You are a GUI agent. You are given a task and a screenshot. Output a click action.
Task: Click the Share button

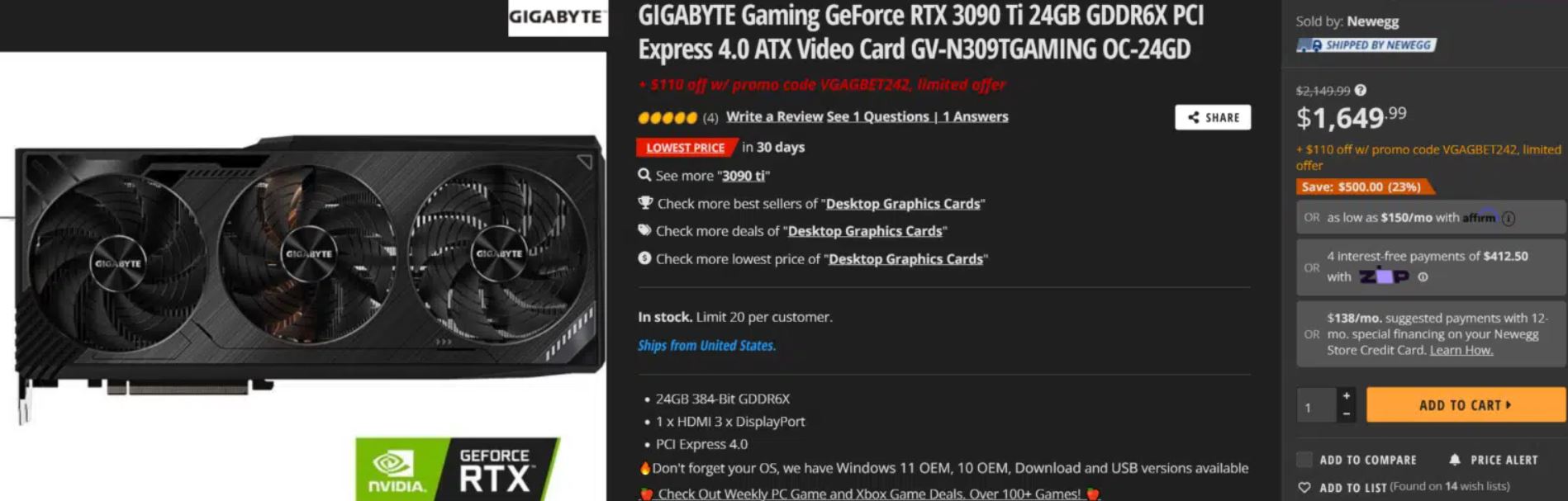[1213, 117]
